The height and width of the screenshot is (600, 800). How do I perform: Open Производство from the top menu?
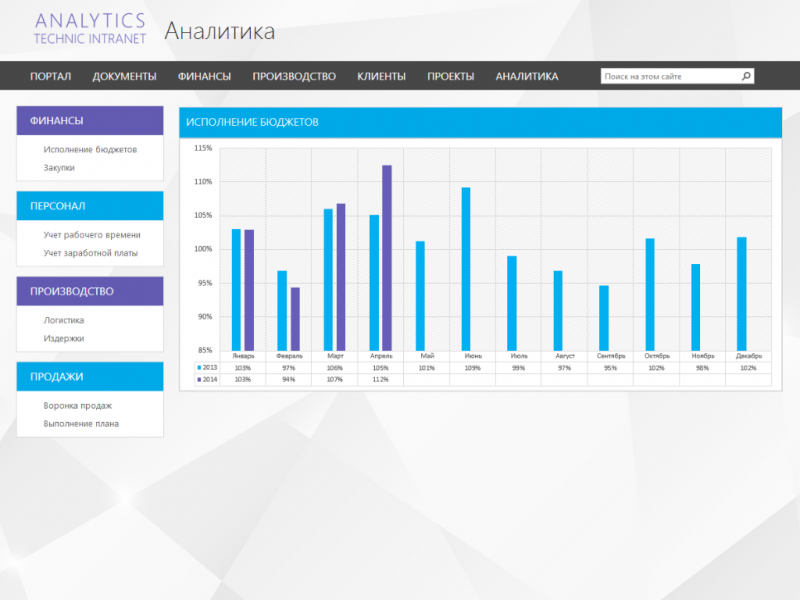[x=297, y=75]
